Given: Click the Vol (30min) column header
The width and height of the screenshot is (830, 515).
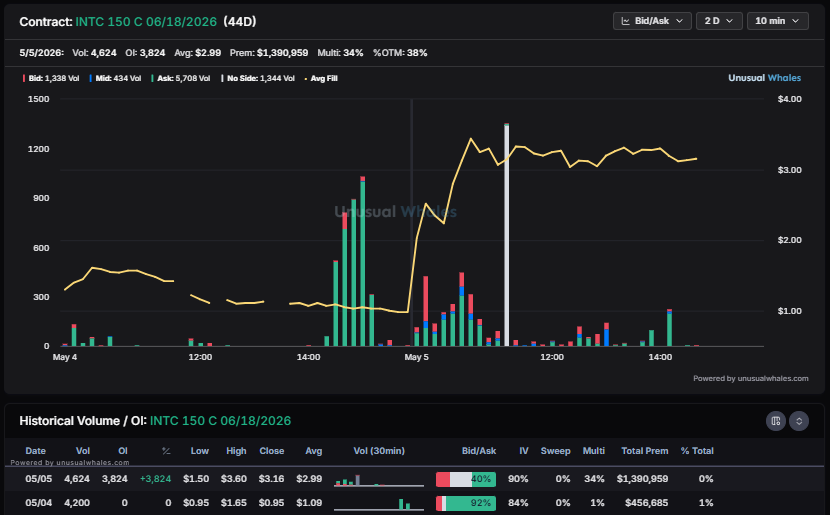Looking at the screenshot, I should point(379,451).
